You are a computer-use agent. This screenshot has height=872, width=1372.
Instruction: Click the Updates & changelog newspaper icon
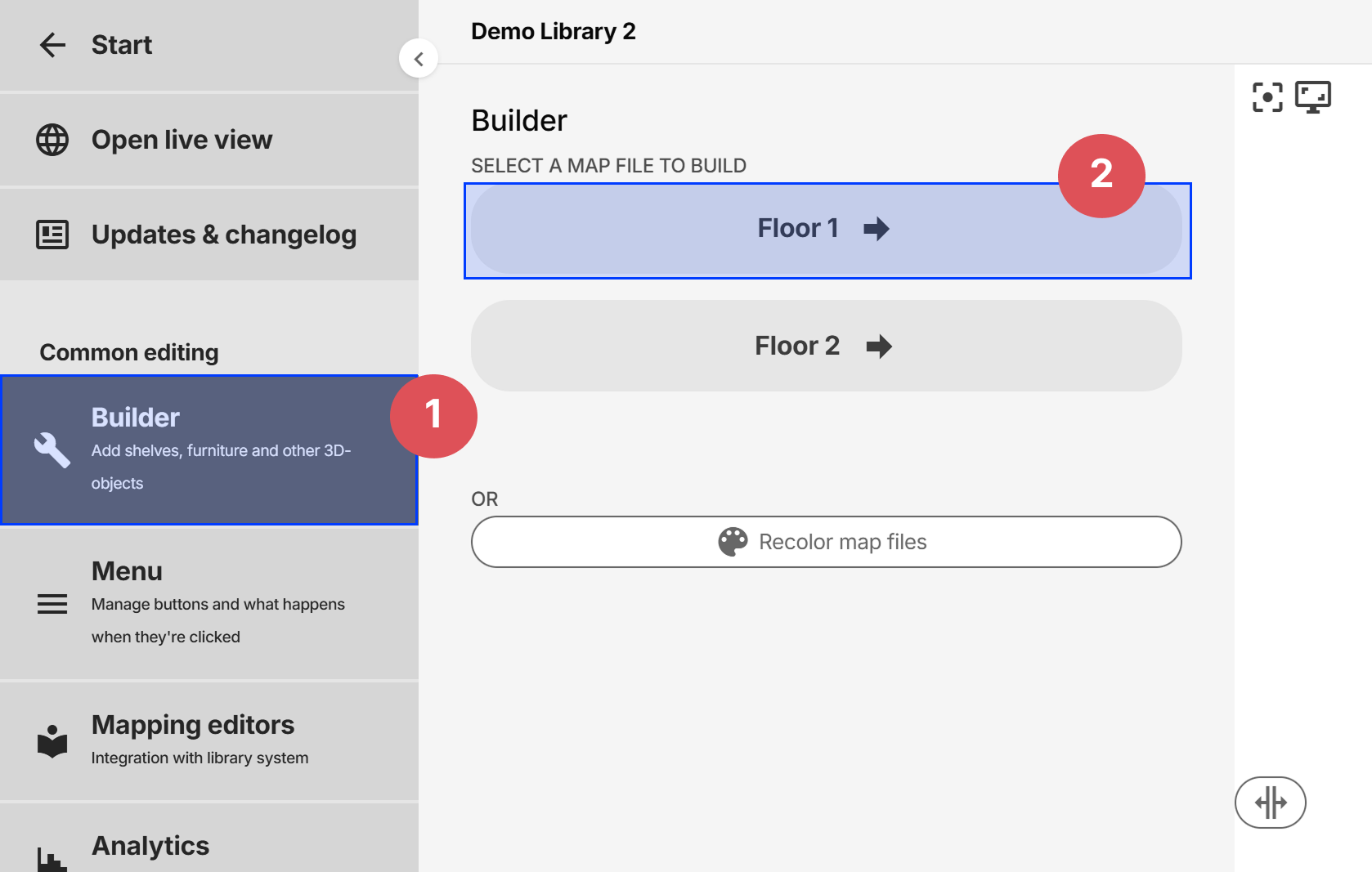pyautogui.click(x=52, y=235)
